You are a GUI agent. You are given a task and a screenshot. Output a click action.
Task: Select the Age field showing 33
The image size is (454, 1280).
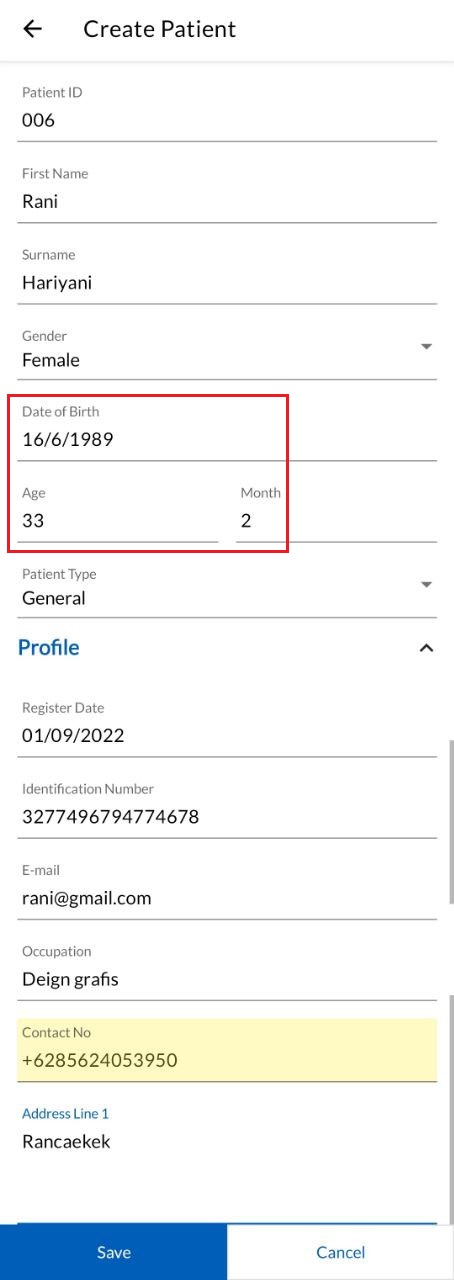coord(118,510)
